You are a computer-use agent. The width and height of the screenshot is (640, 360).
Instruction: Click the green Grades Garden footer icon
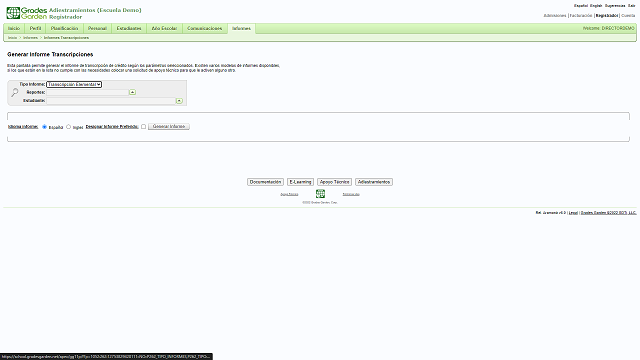[320, 193]
